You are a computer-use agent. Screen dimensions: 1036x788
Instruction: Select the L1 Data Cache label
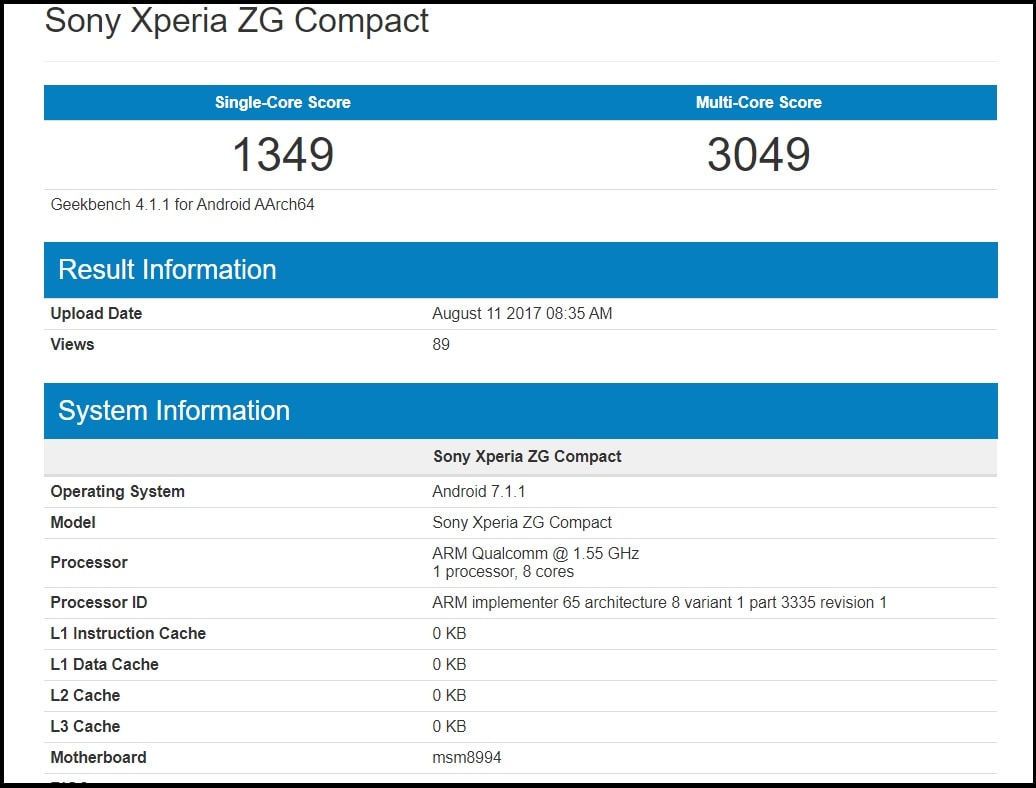pyautogui.click(x=104, y=664)
